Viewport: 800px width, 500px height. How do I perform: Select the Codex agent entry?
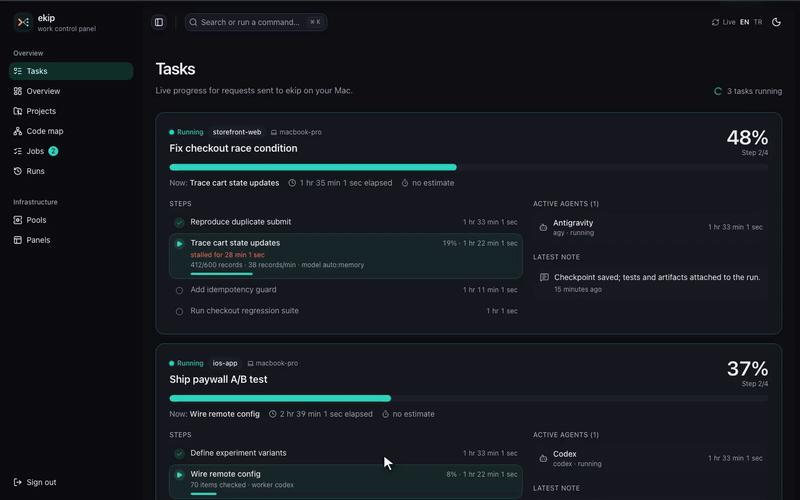click(x=651, y=459)
